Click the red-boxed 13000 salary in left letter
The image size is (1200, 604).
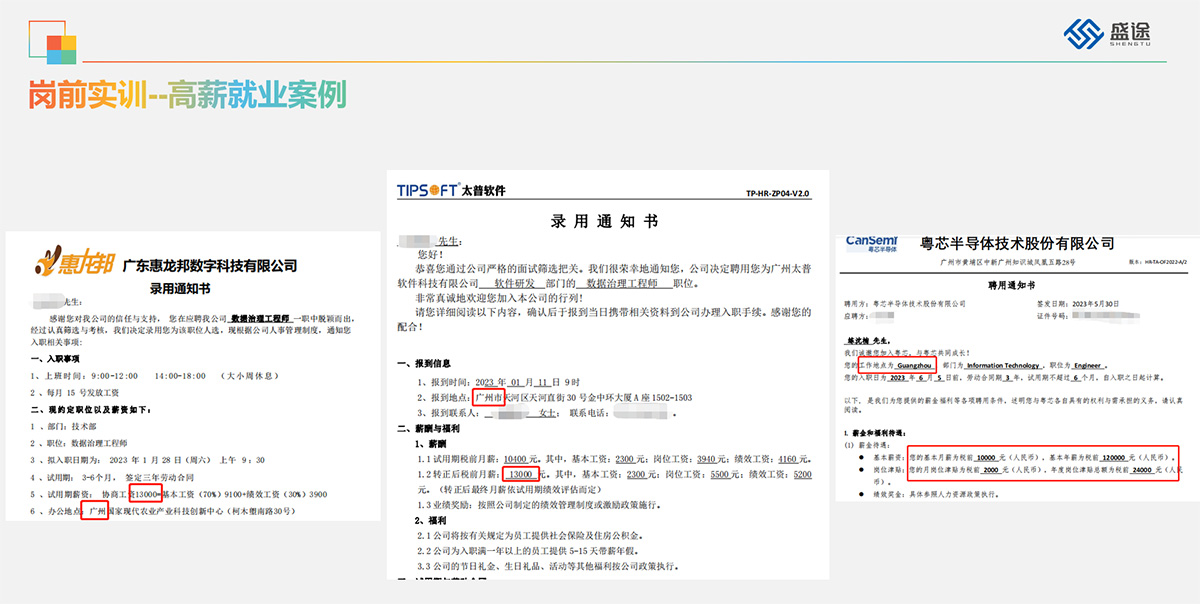click(x=145, y=493)
